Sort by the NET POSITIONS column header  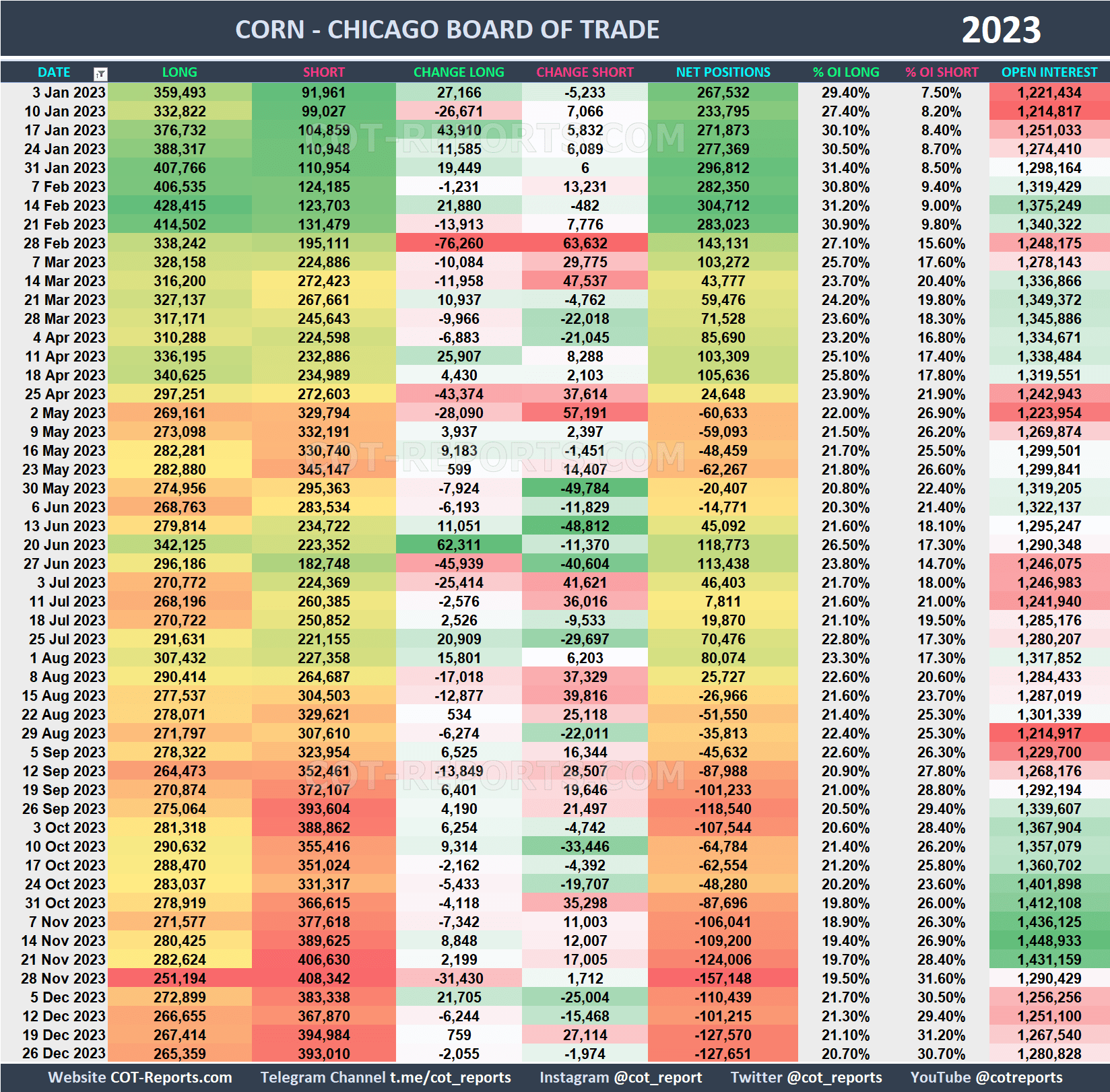(722, 72)
